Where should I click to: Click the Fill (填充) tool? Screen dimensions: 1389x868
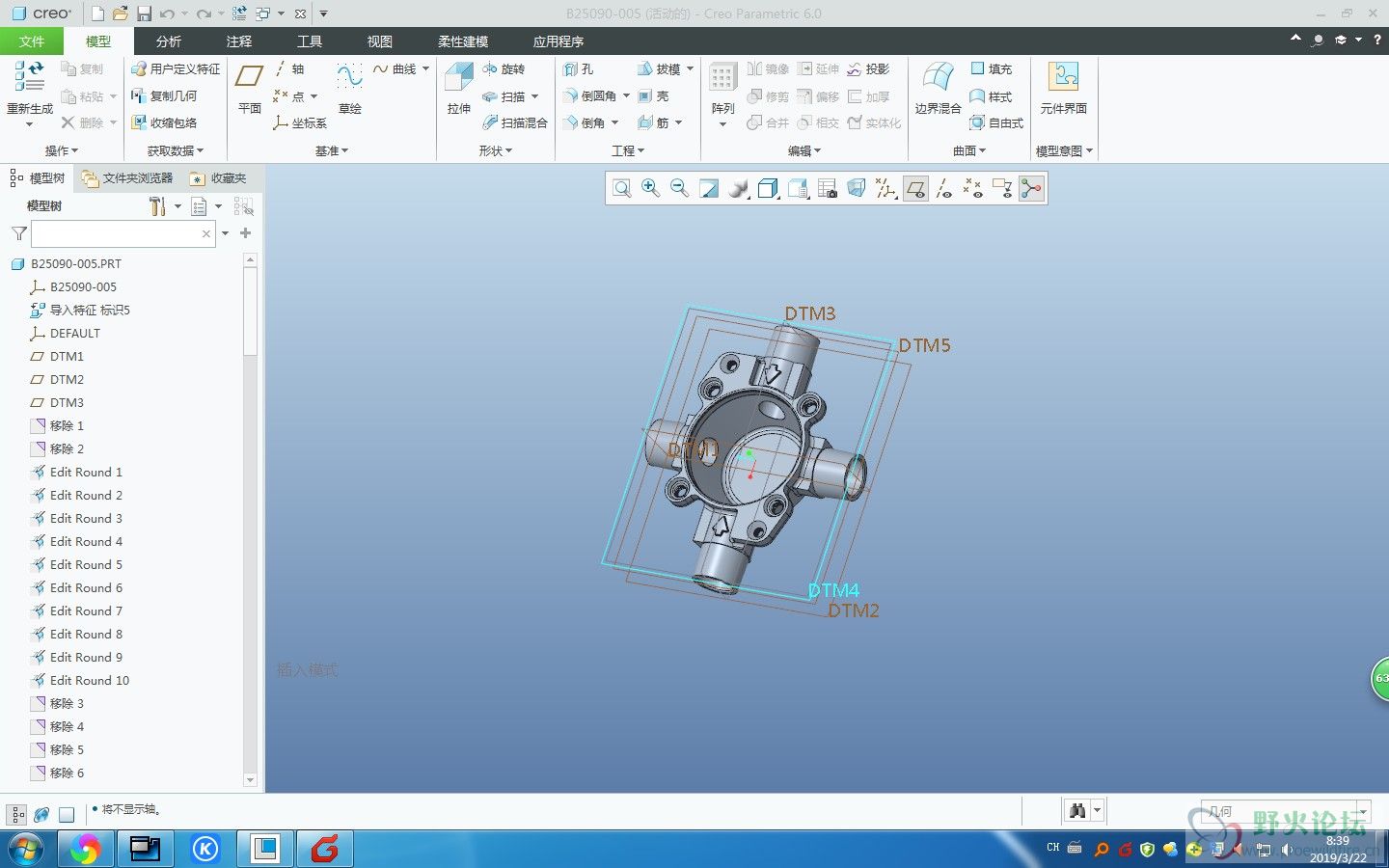pos(991,69)
